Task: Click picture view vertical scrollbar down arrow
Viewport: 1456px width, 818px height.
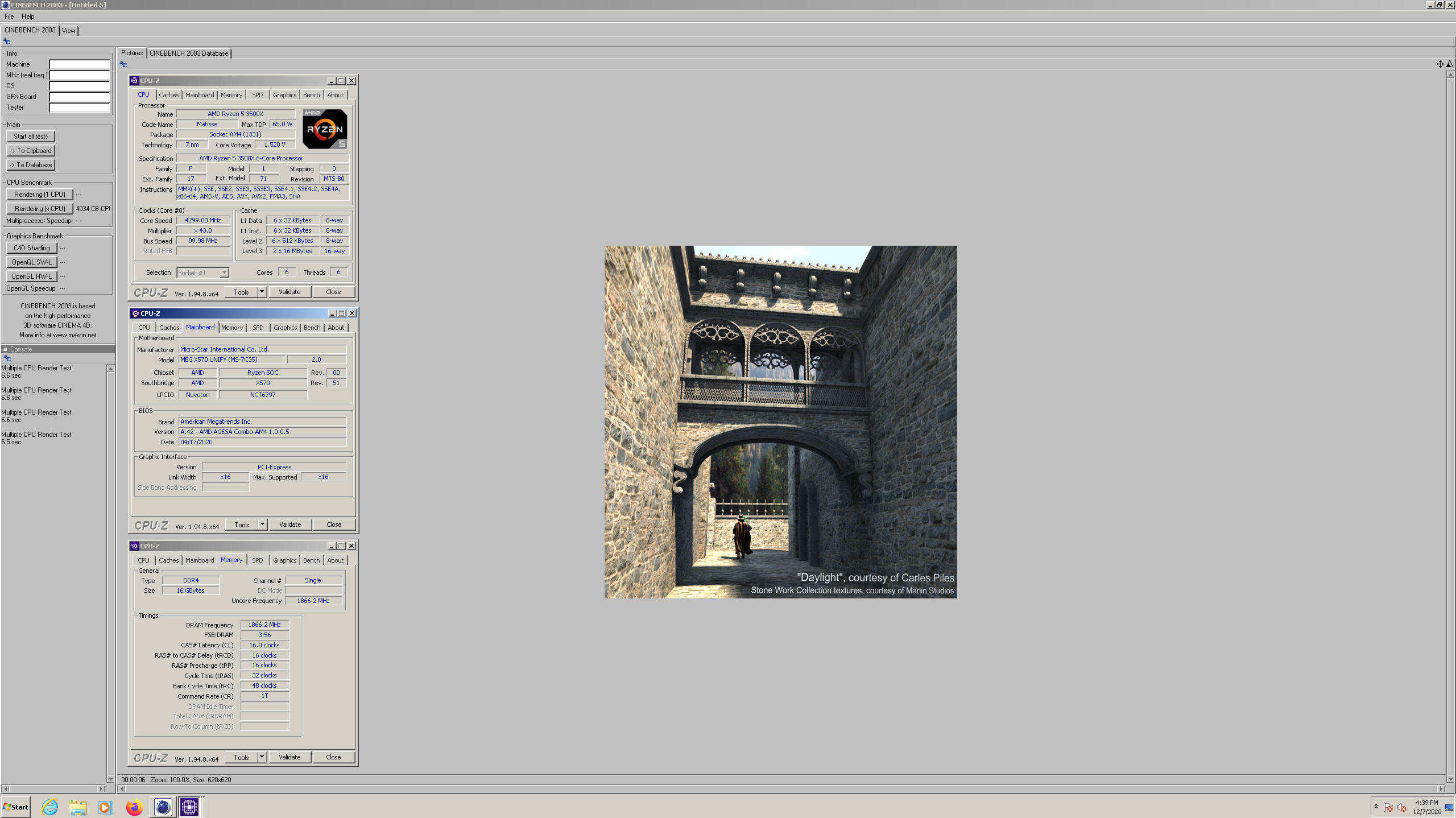Action: (x=1450, y=779)
